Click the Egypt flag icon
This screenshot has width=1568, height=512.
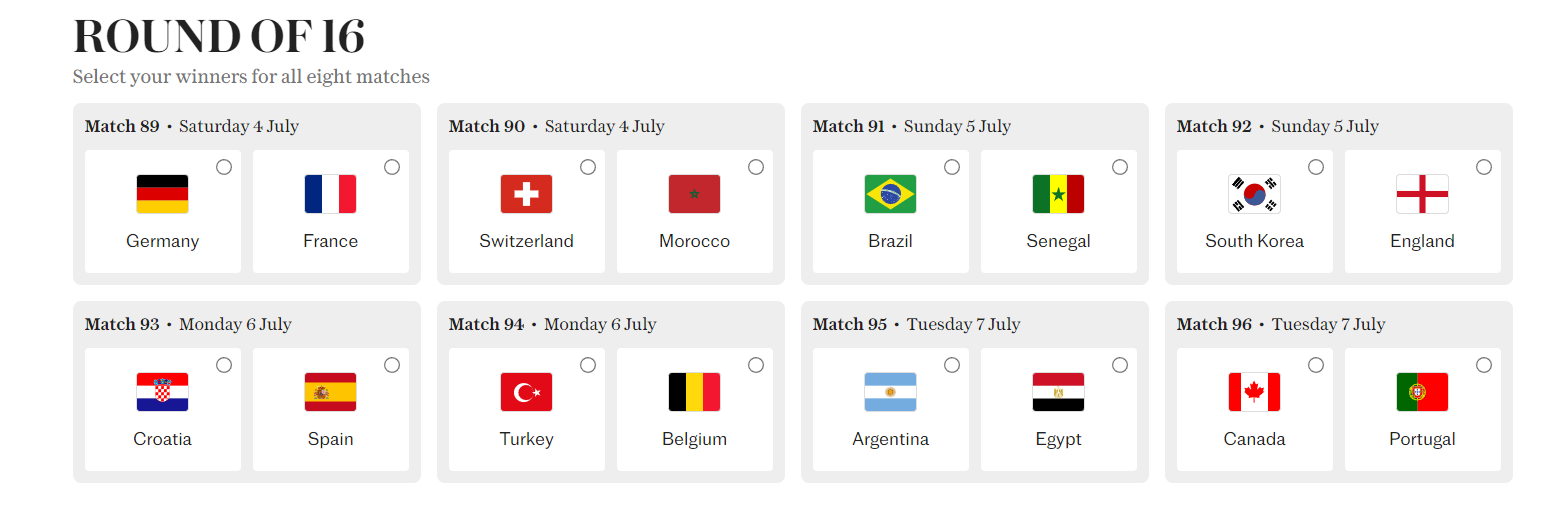[x=1058, y=392]
